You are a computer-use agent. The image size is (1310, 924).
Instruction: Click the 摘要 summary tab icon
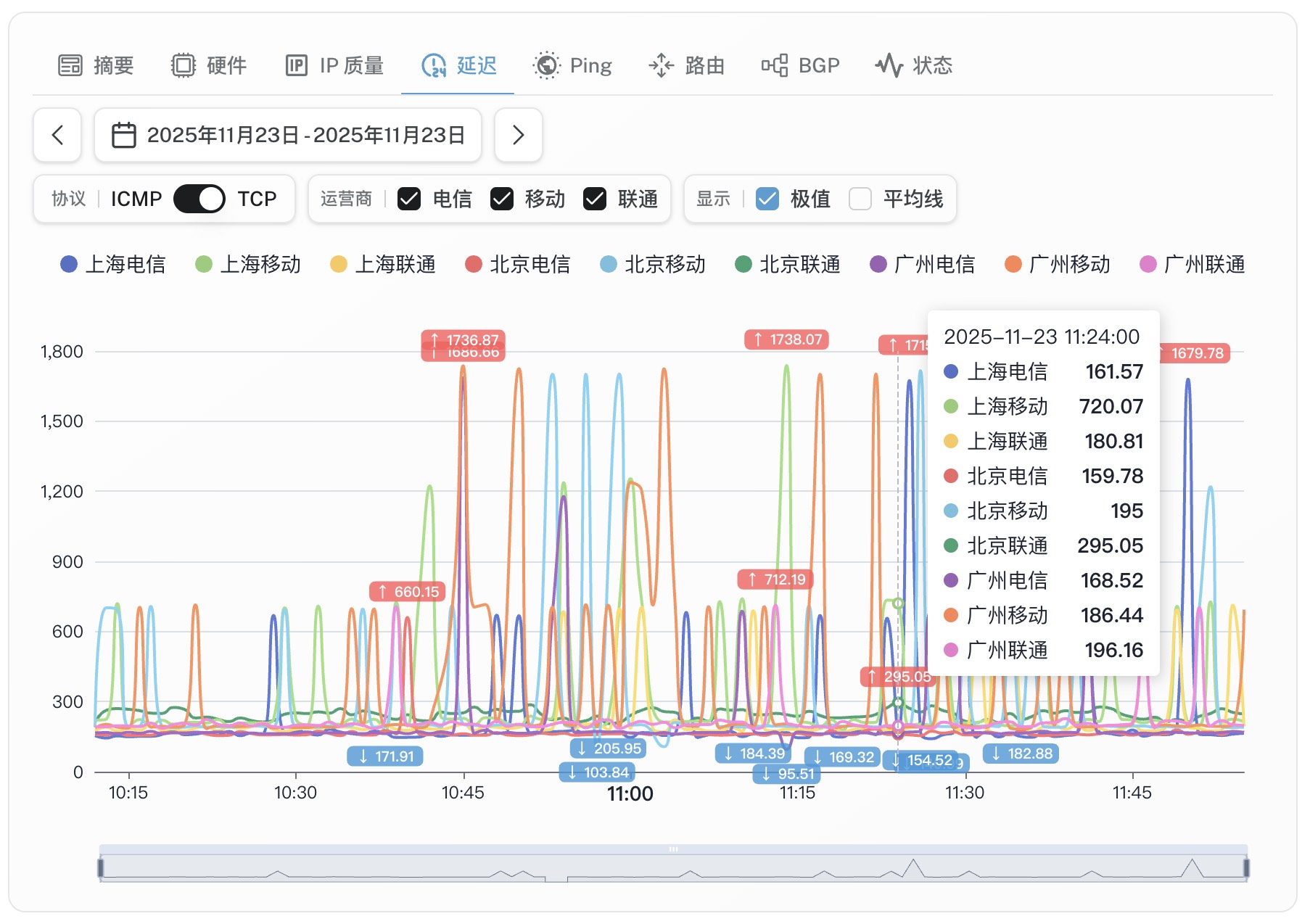70,65
